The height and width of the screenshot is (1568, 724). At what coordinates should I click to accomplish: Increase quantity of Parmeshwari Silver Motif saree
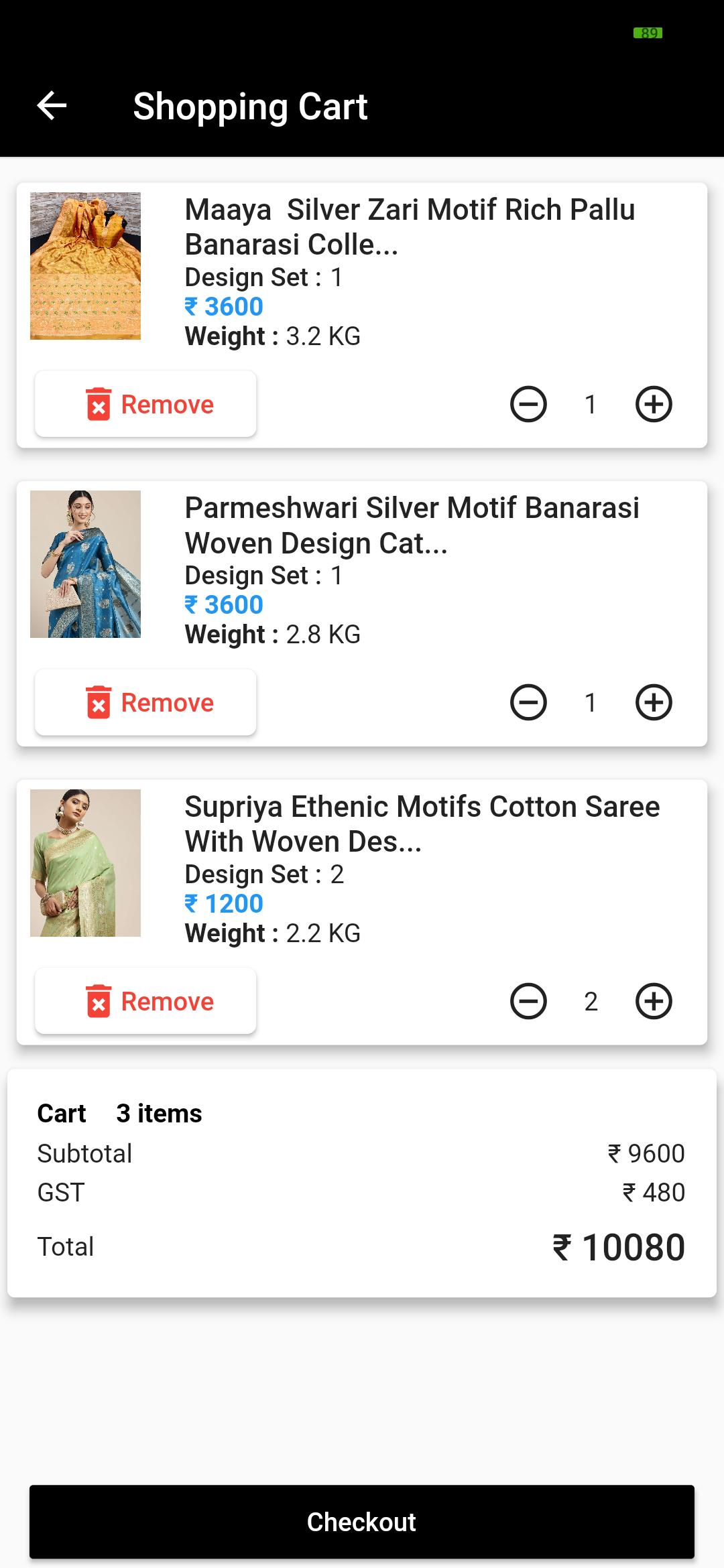tap(654, 702)
